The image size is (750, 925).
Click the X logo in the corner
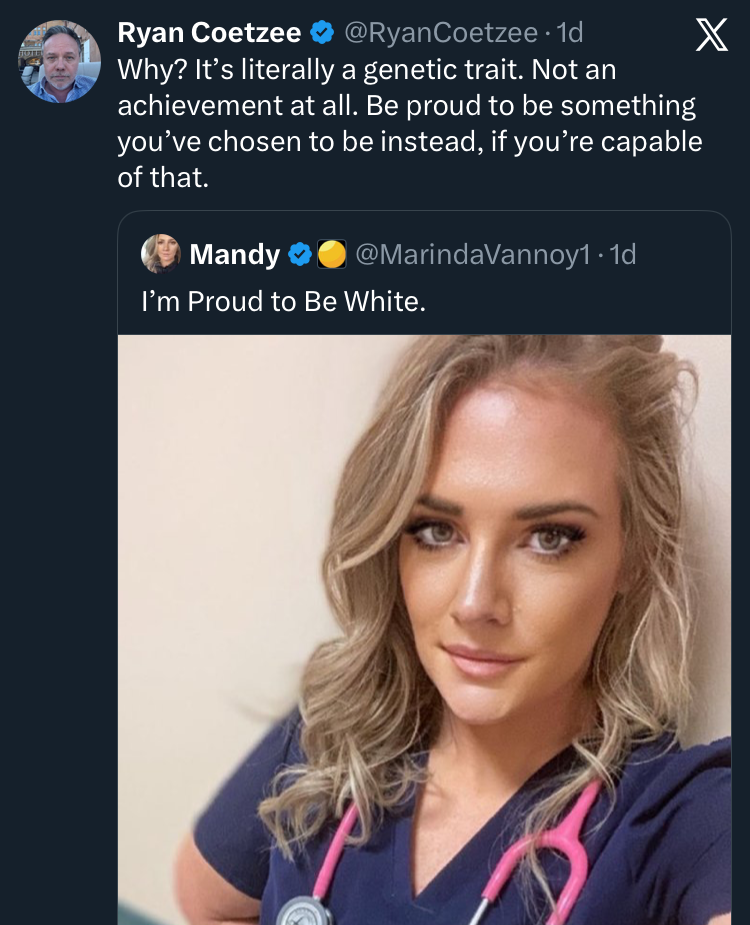711,36
